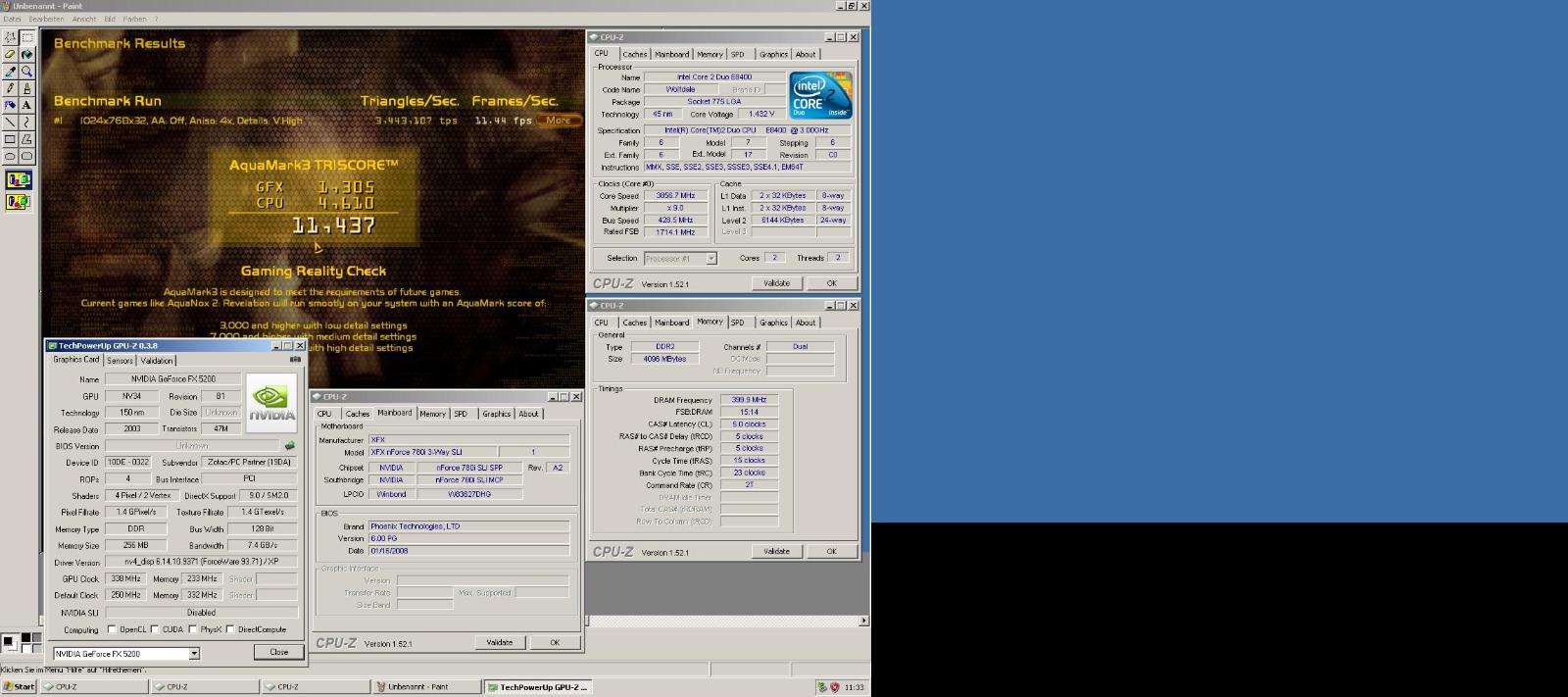Select the Polygon shape tool
This screenshot has height=697, width=1568.
pyautogui.click(x=26, y=138)
